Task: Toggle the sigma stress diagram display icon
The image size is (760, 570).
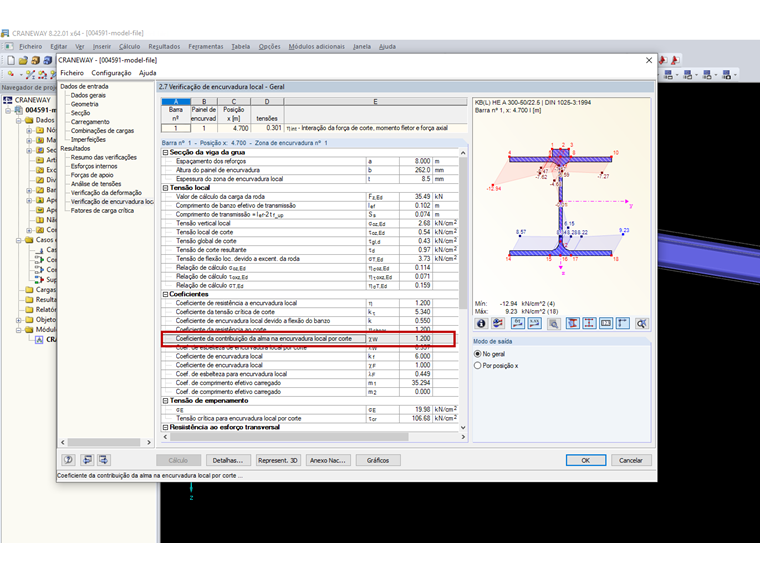Action: pyautogui.click(x=518, y=323)
